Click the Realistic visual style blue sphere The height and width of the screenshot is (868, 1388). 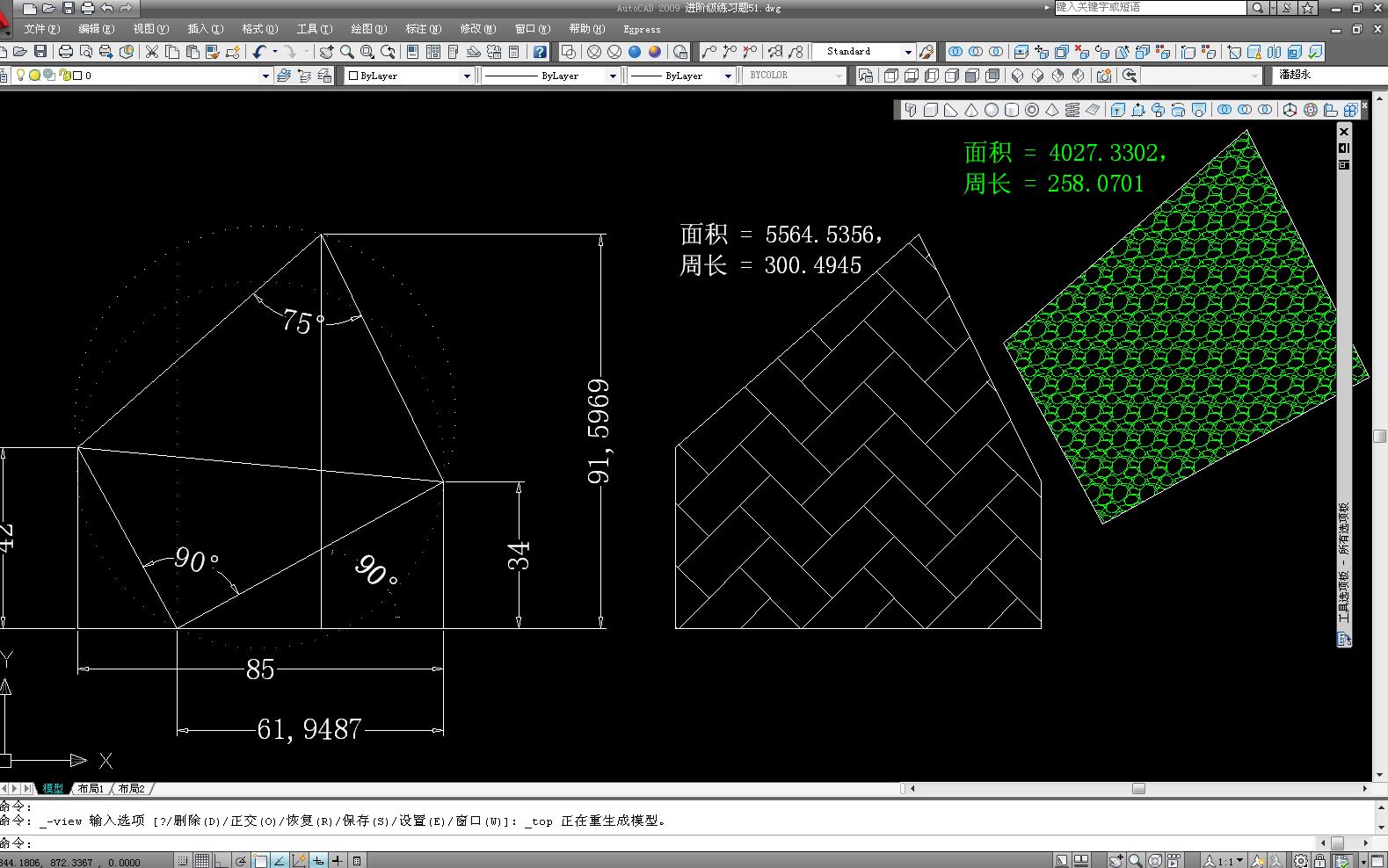click(x=635, y=52)
